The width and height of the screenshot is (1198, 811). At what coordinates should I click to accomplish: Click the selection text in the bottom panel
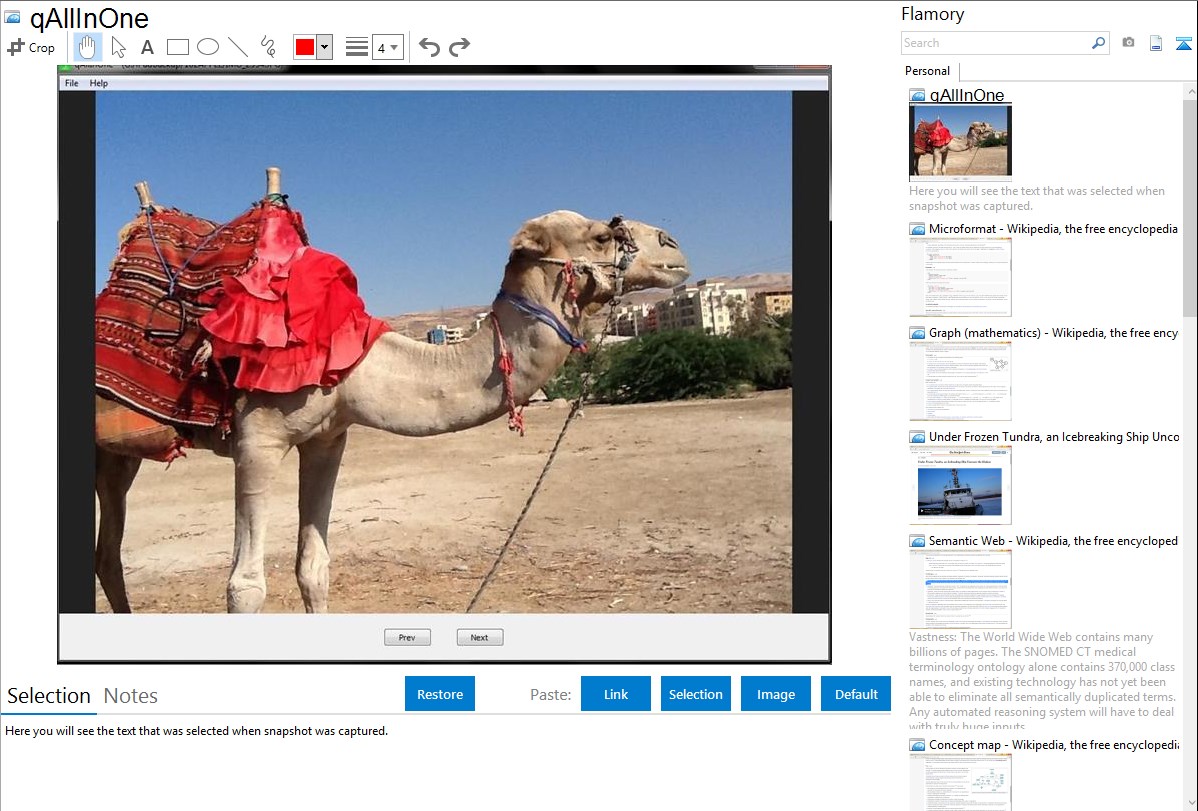[x=196, y=731]
